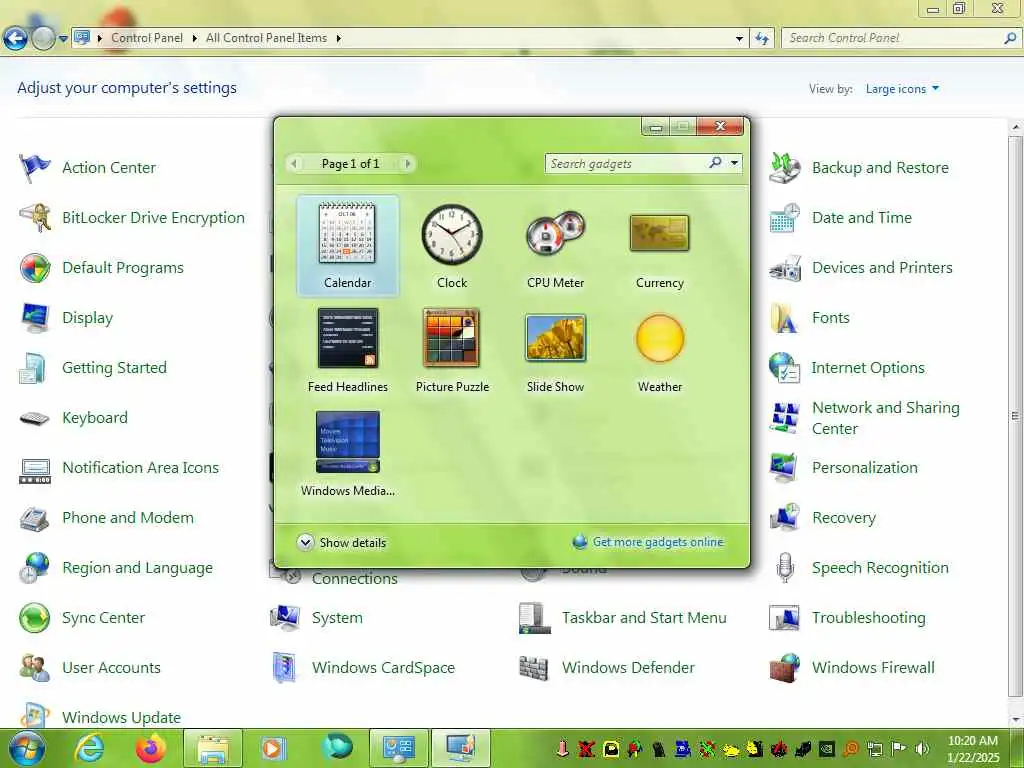Open Internet Options link
1024x768 pixels.
pyautogui.click(x=868, y=368)
